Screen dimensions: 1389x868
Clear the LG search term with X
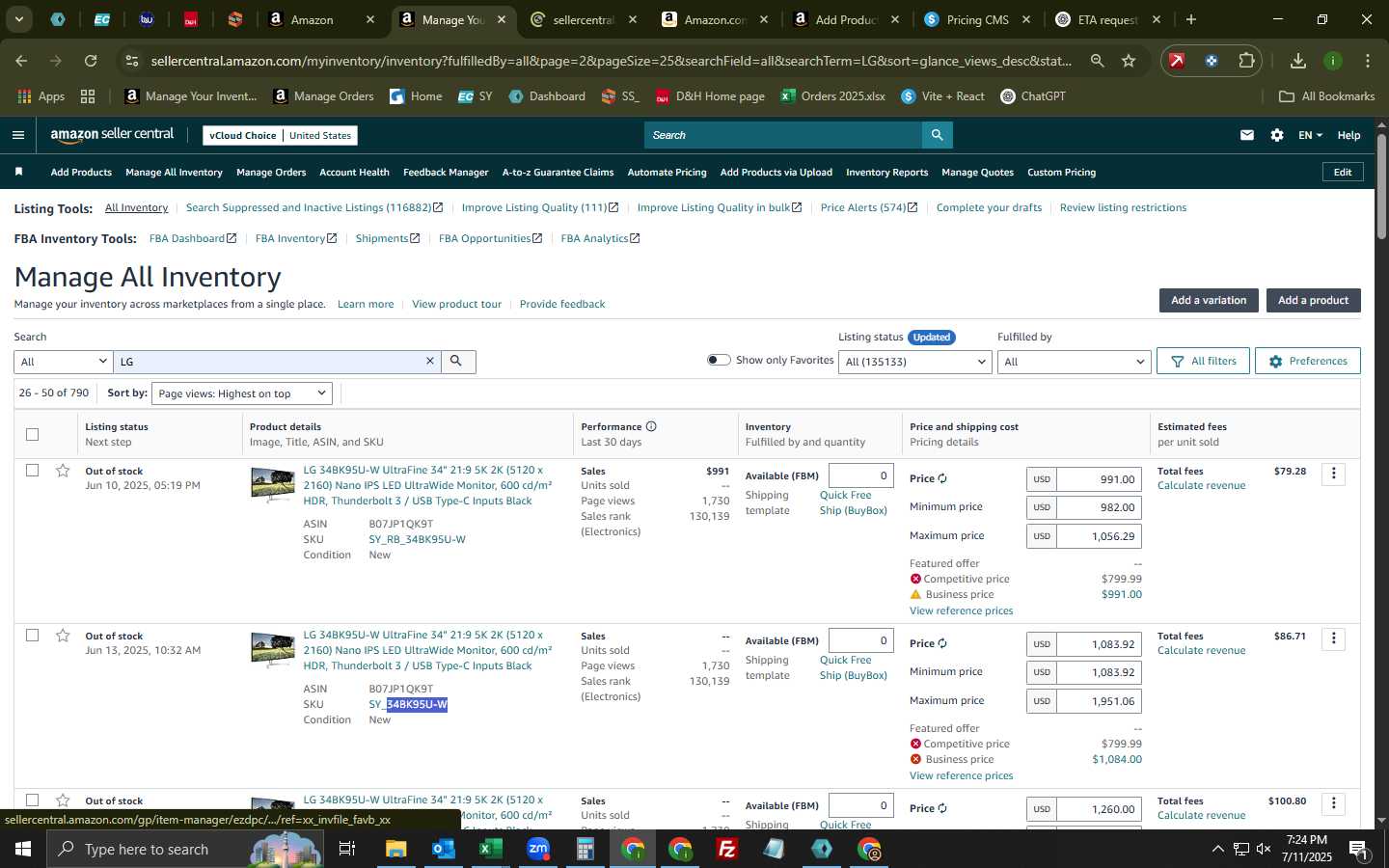pos(430,361)
